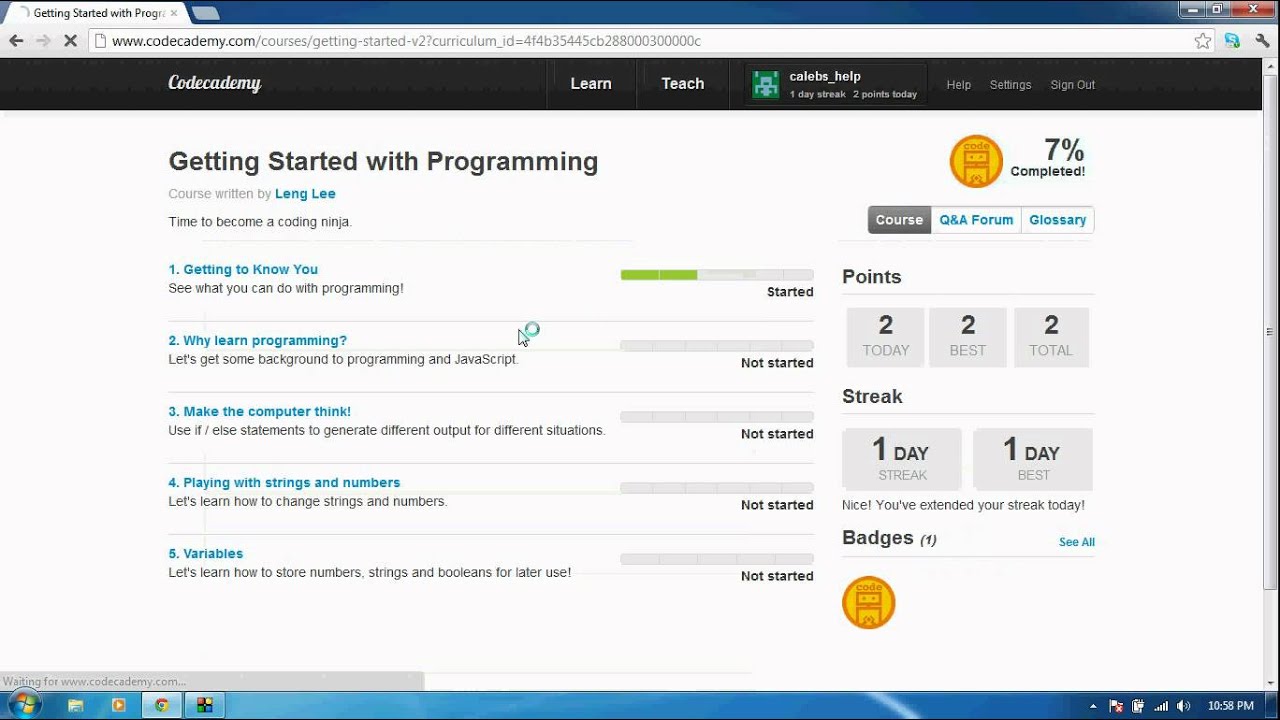Screen dimensions: 1280x720
Task: Click the Getting to Know You progress bar
Action: 717,275
